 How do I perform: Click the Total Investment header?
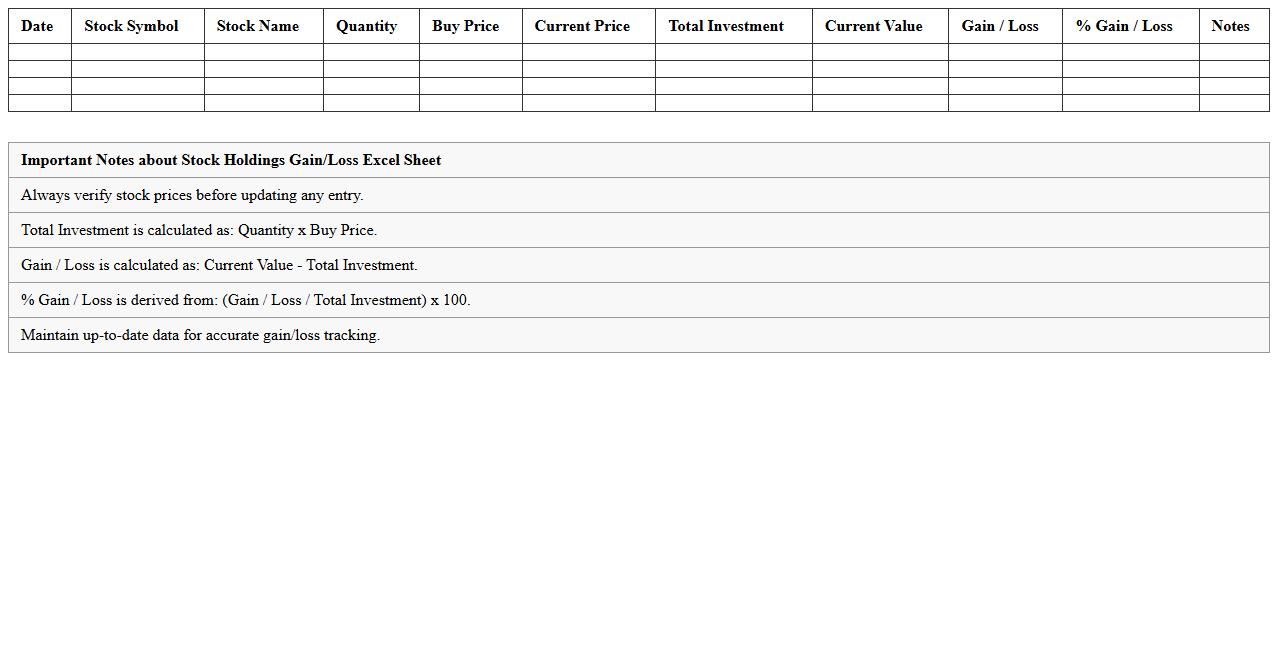726,26
